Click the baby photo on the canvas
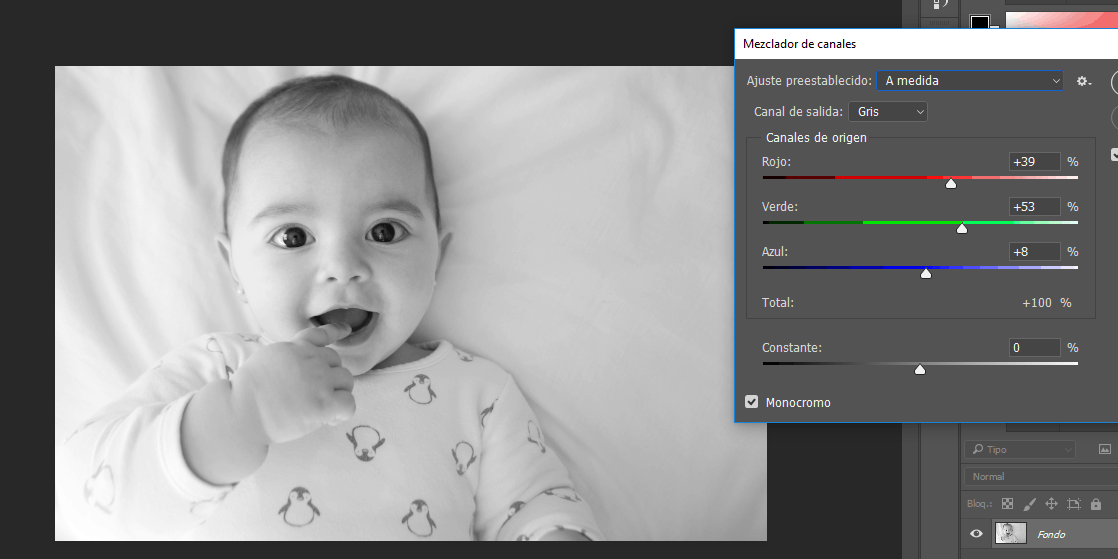1118x559 pixels. coord(411,304)
